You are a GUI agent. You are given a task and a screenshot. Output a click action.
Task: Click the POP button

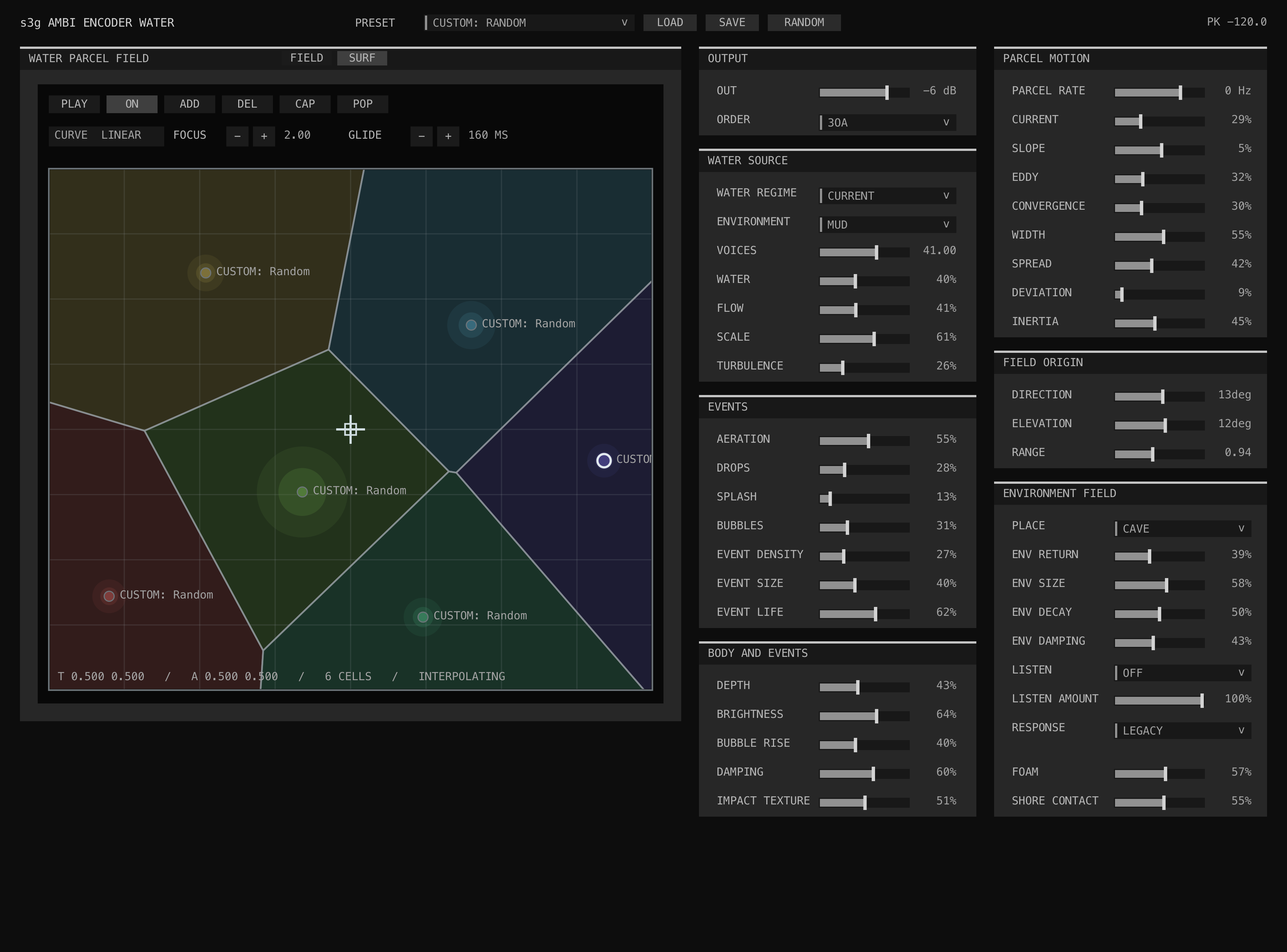tap(362, 104)
